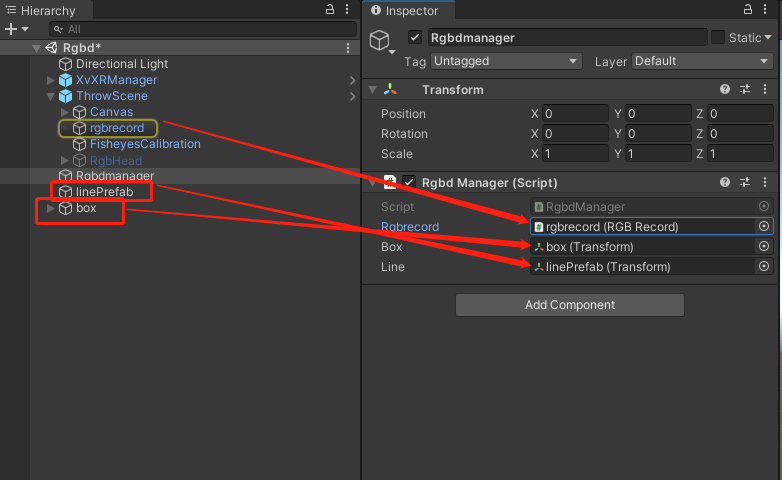Click the Add Component button
This screenshot has width=782, height=480.
point(570,305)
